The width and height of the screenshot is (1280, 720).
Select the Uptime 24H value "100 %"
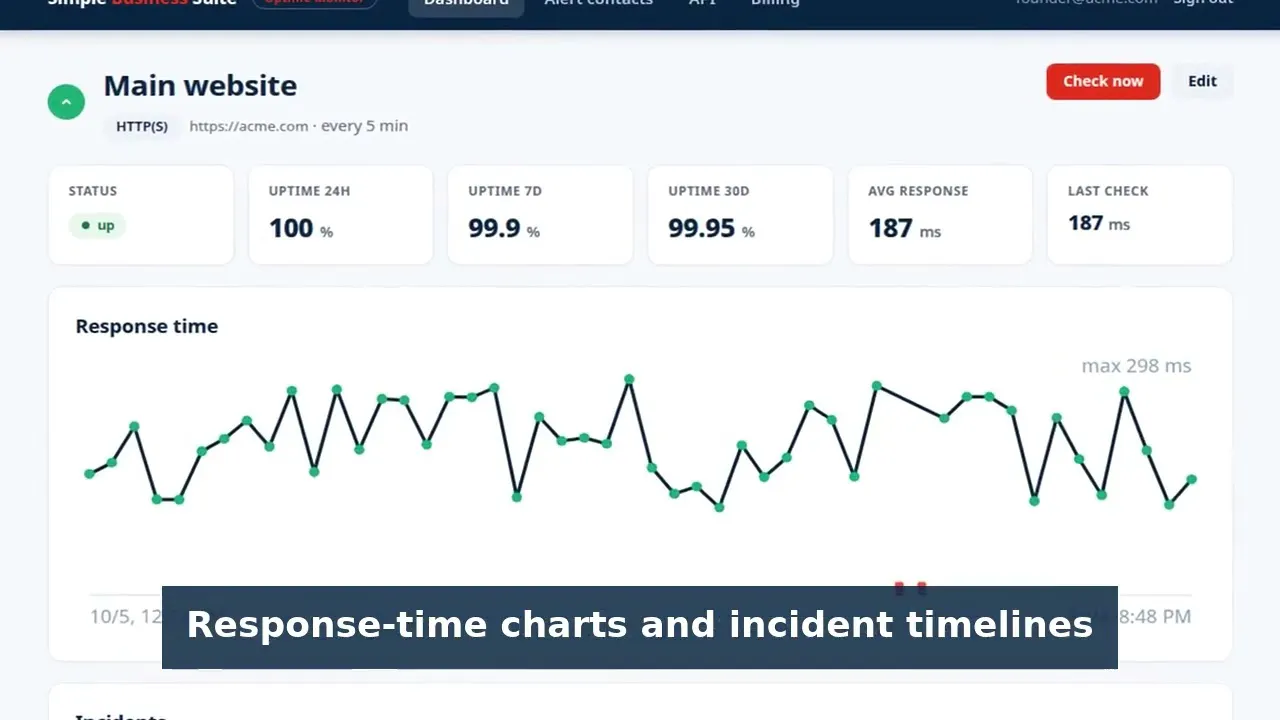pyautogui.click(x=301, y=229)
